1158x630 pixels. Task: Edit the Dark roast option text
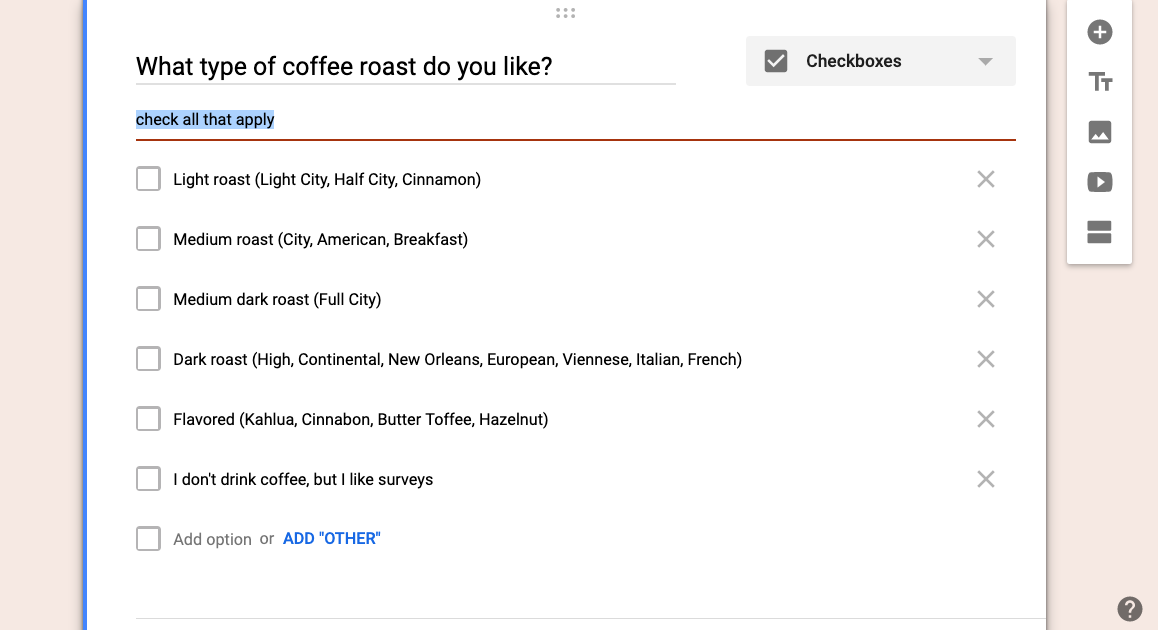tap(457, 360)
